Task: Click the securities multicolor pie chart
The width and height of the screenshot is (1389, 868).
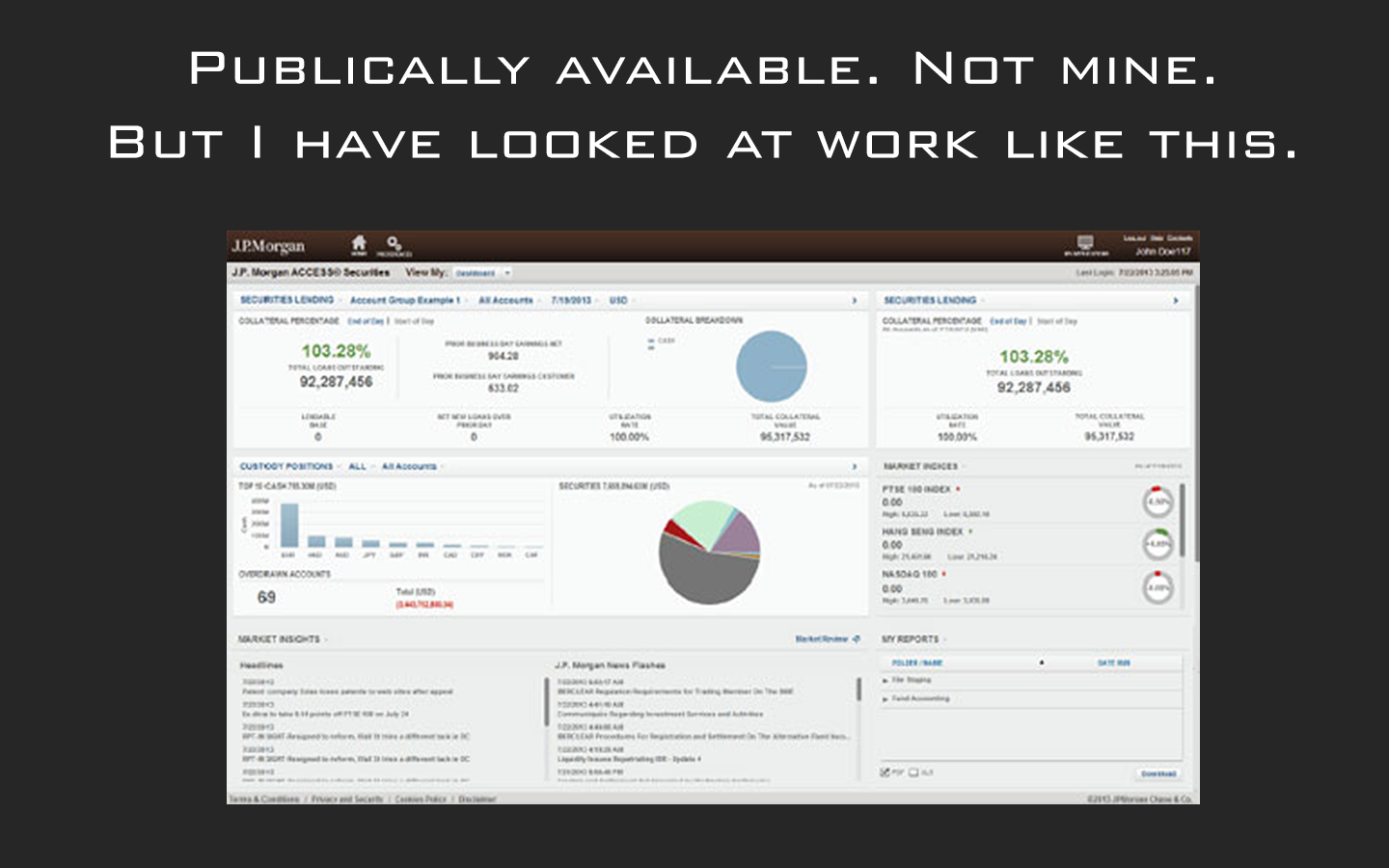Action: 709,553
